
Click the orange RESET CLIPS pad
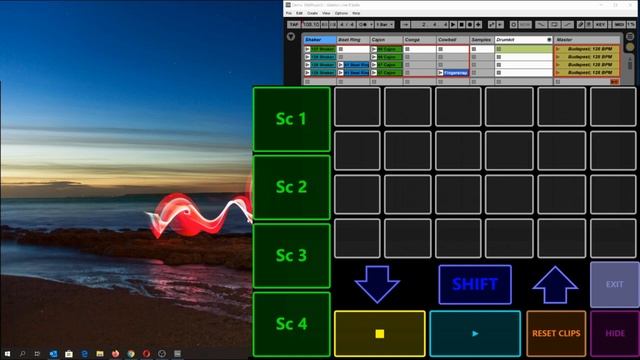pyautogui.click(x=556, y=333)
